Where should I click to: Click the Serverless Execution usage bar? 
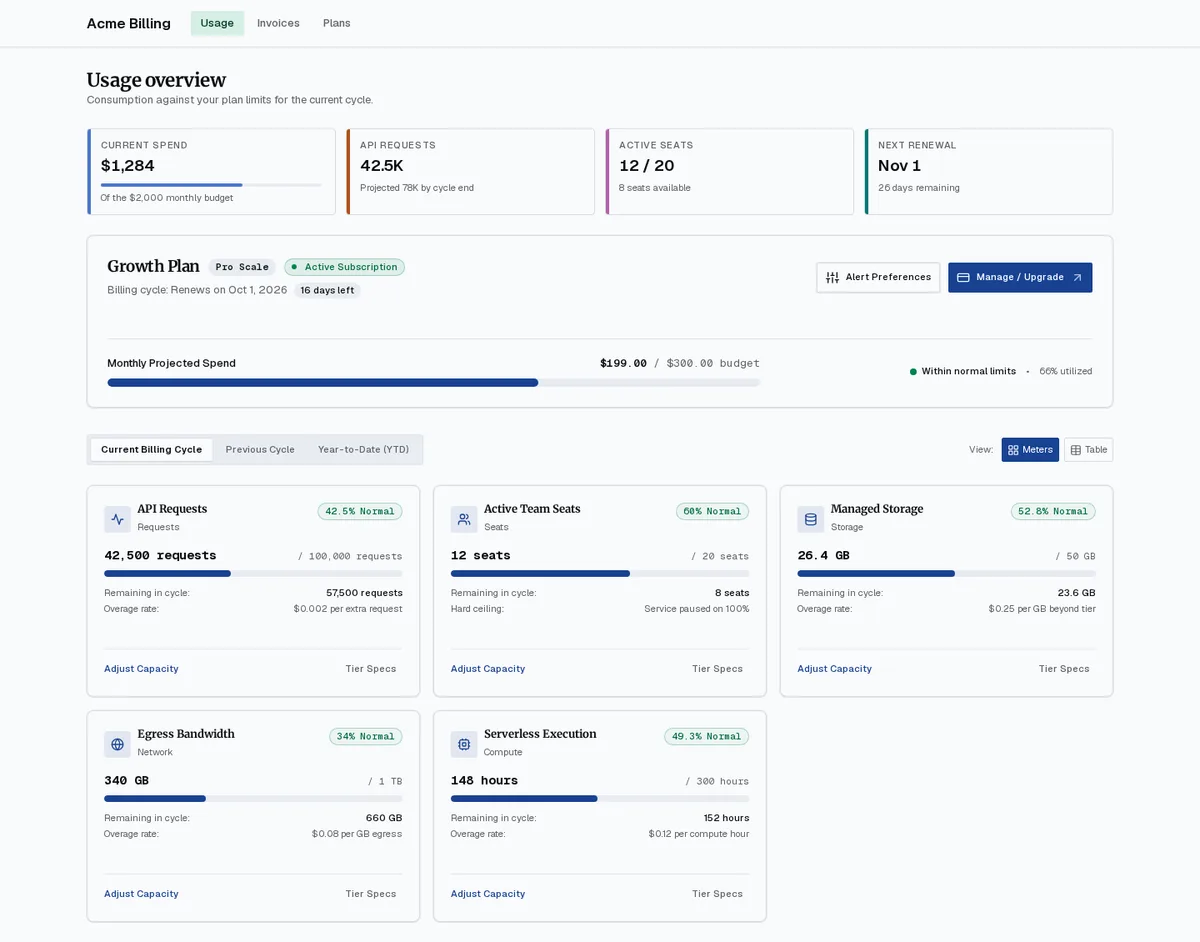(x=600, y=799)
